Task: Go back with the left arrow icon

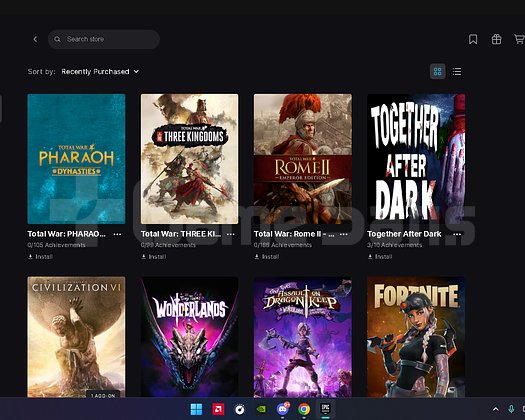Action: pos(35,40)
